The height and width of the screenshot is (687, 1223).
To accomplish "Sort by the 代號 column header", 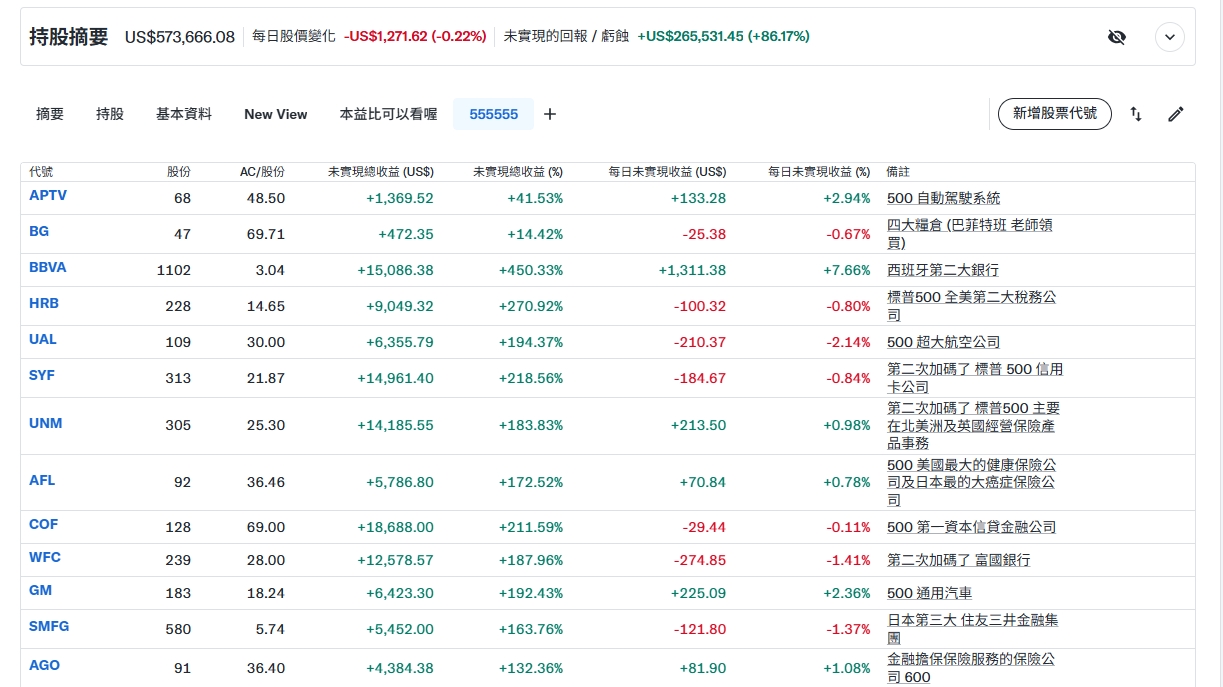I will [41, 172].
